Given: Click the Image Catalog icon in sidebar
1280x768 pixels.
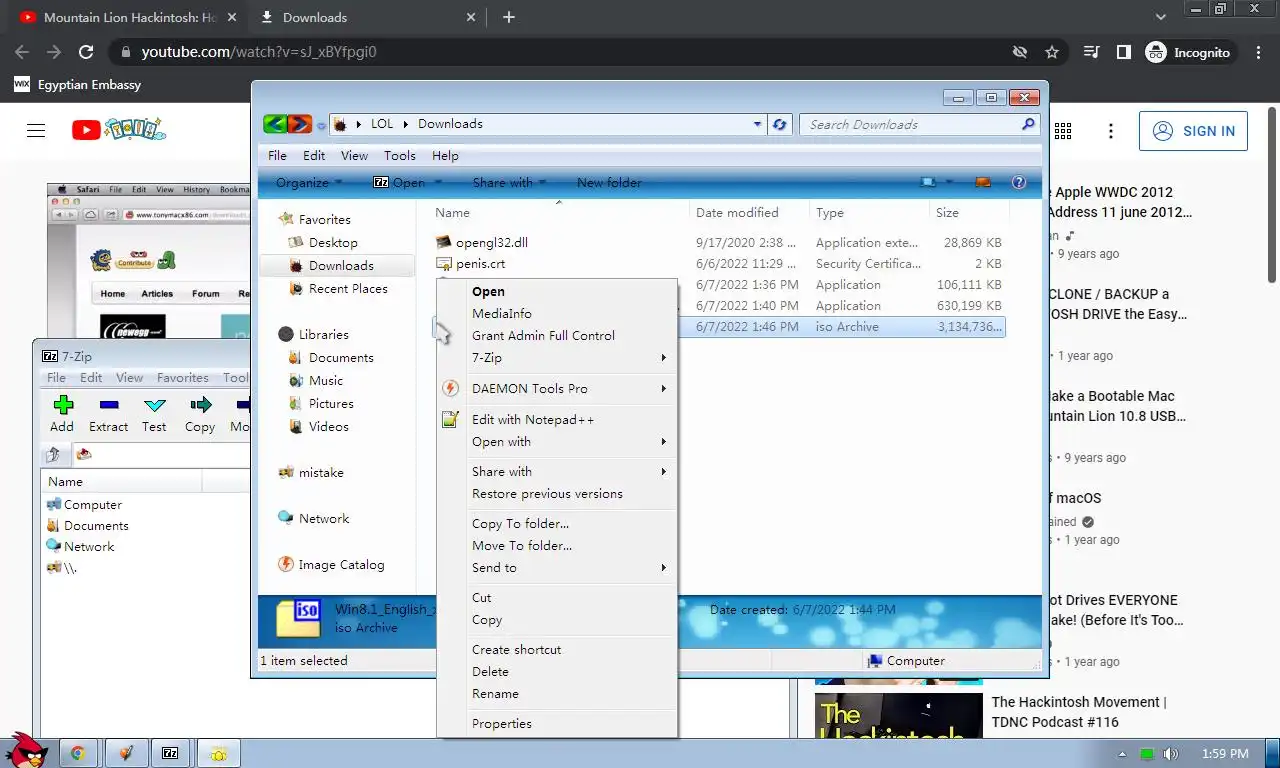Looking at the screenshot, I should [x=286, y=565].
